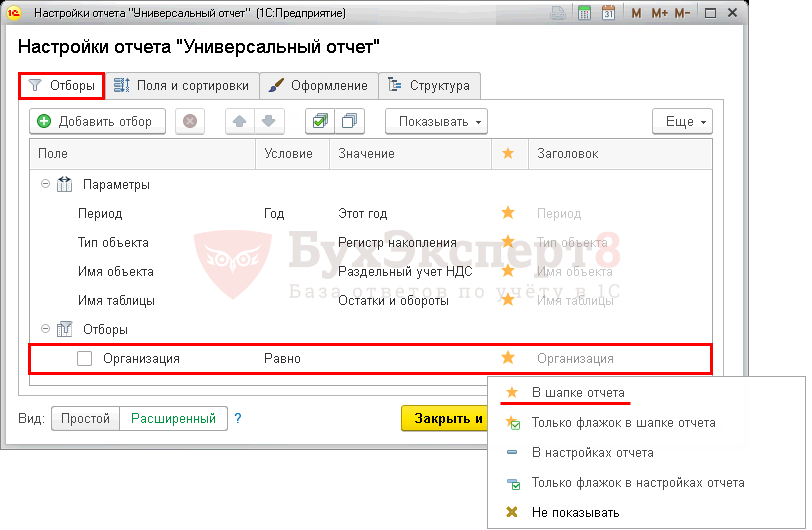
Task: Click the check all filters icon
Action: 320,121
